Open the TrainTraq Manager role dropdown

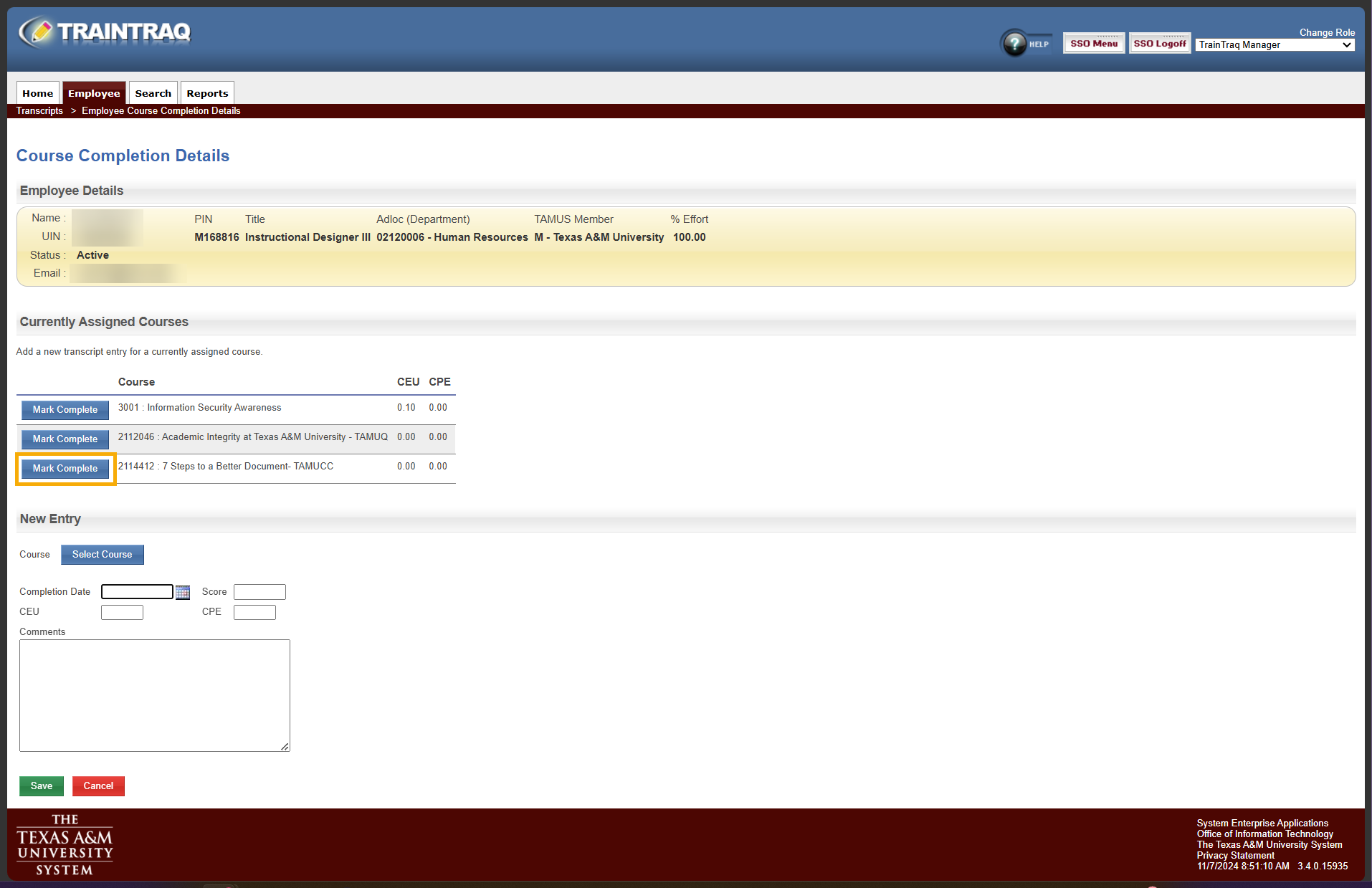(x=1274, y=44)
